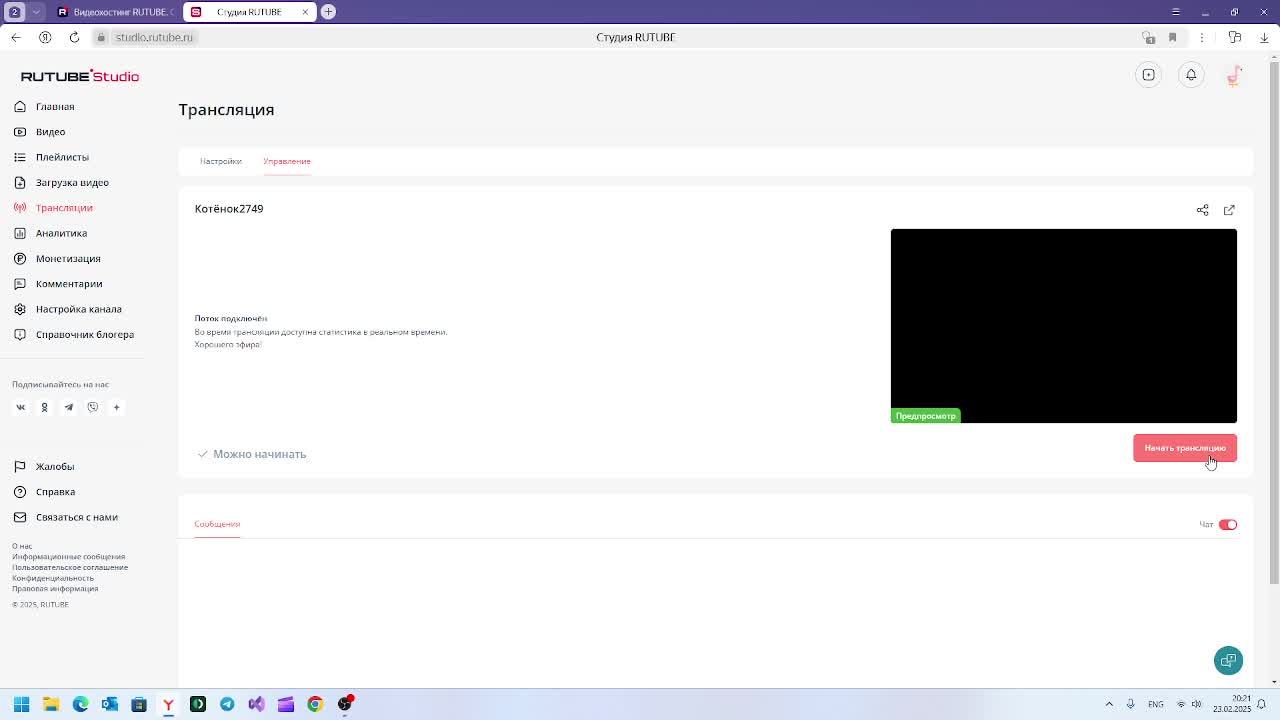1280x720 pixels.
Task: Open Google Chrome from the taskbar
Action: 315,704
